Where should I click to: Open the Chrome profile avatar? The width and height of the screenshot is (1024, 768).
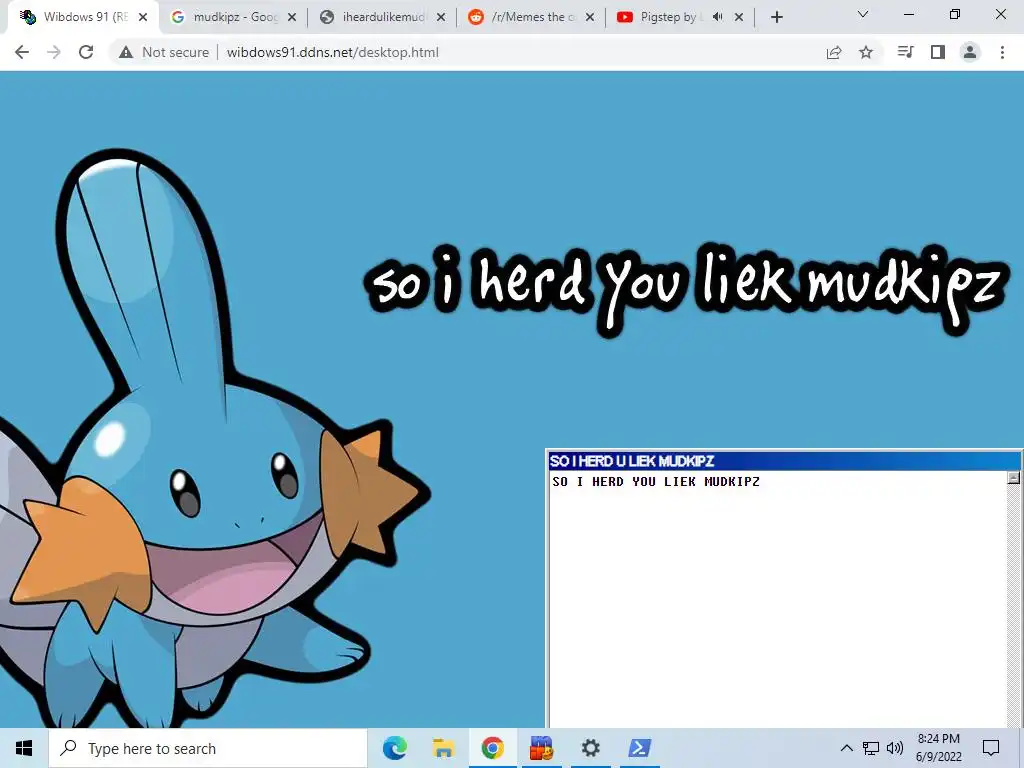(970, 52)
